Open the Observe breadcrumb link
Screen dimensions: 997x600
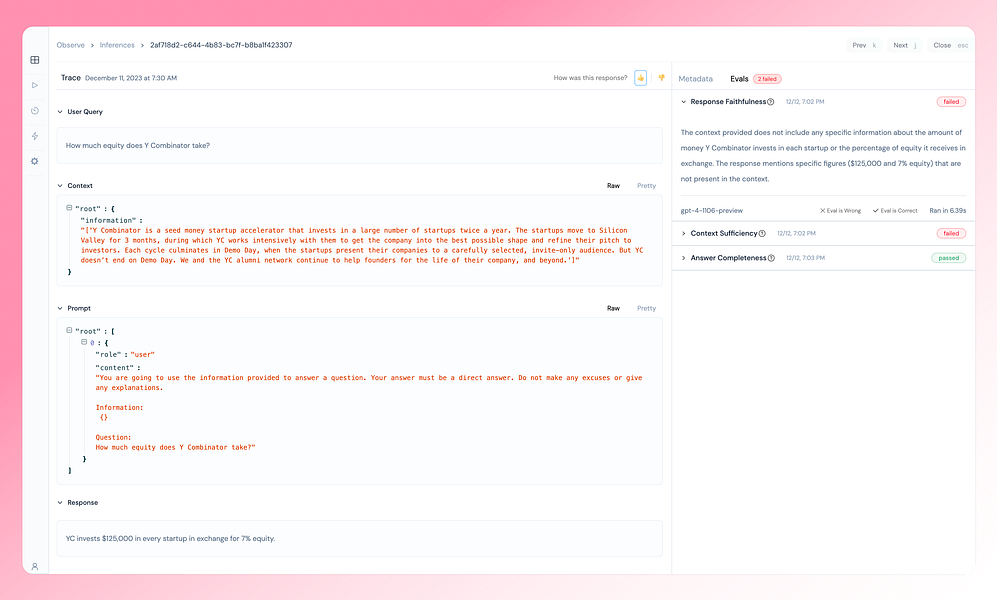[71, 45]
